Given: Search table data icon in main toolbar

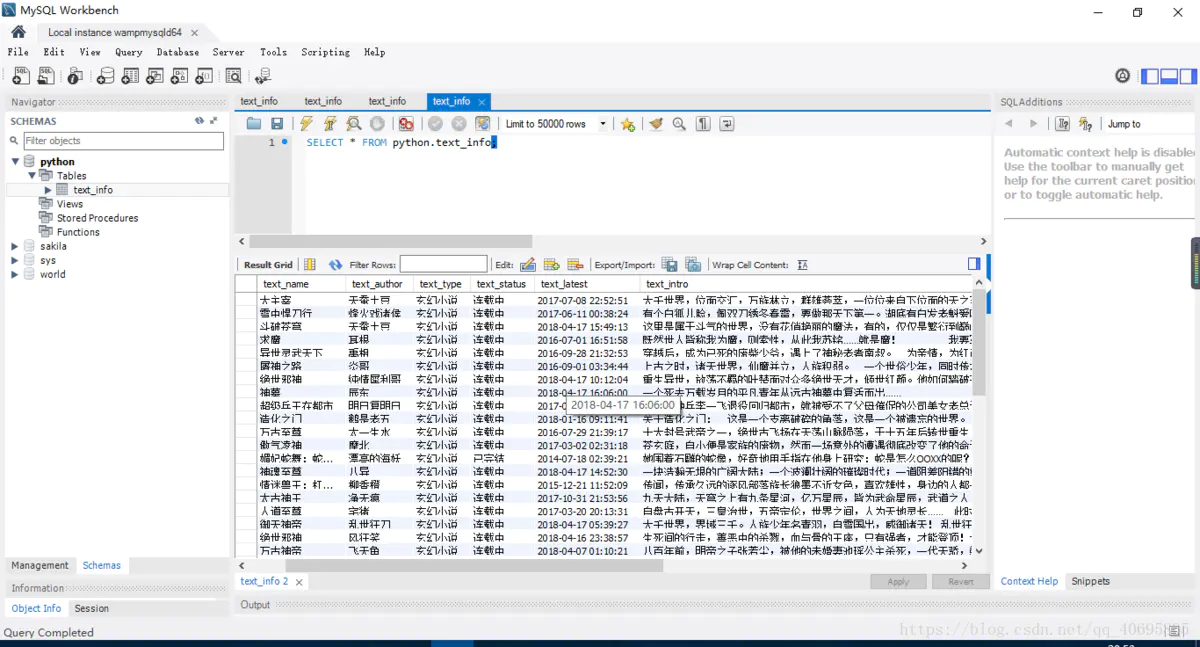Looking at the screenshot, I should coord(234,76).
